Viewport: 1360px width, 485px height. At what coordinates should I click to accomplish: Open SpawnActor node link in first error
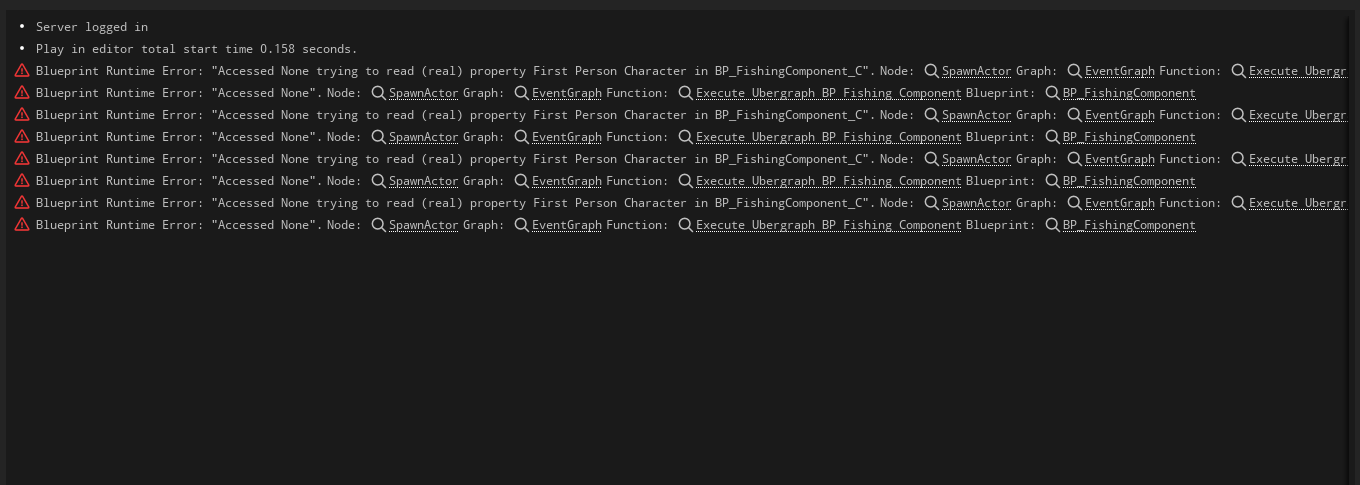977,71
